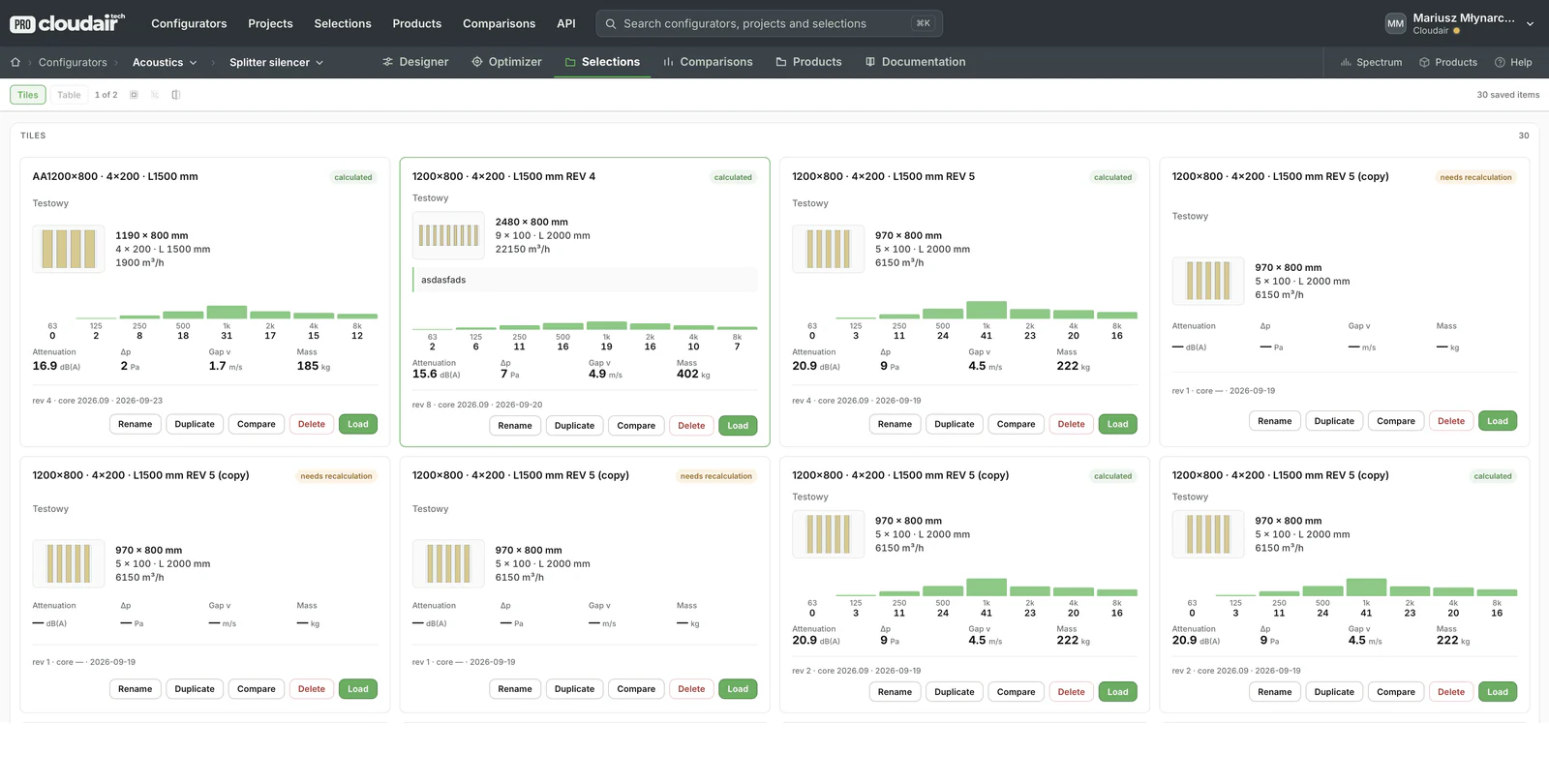The image size is (1549, 784).
Task: Click the split-columns layout icon in toolbar
Action: [x=175, y=95]
